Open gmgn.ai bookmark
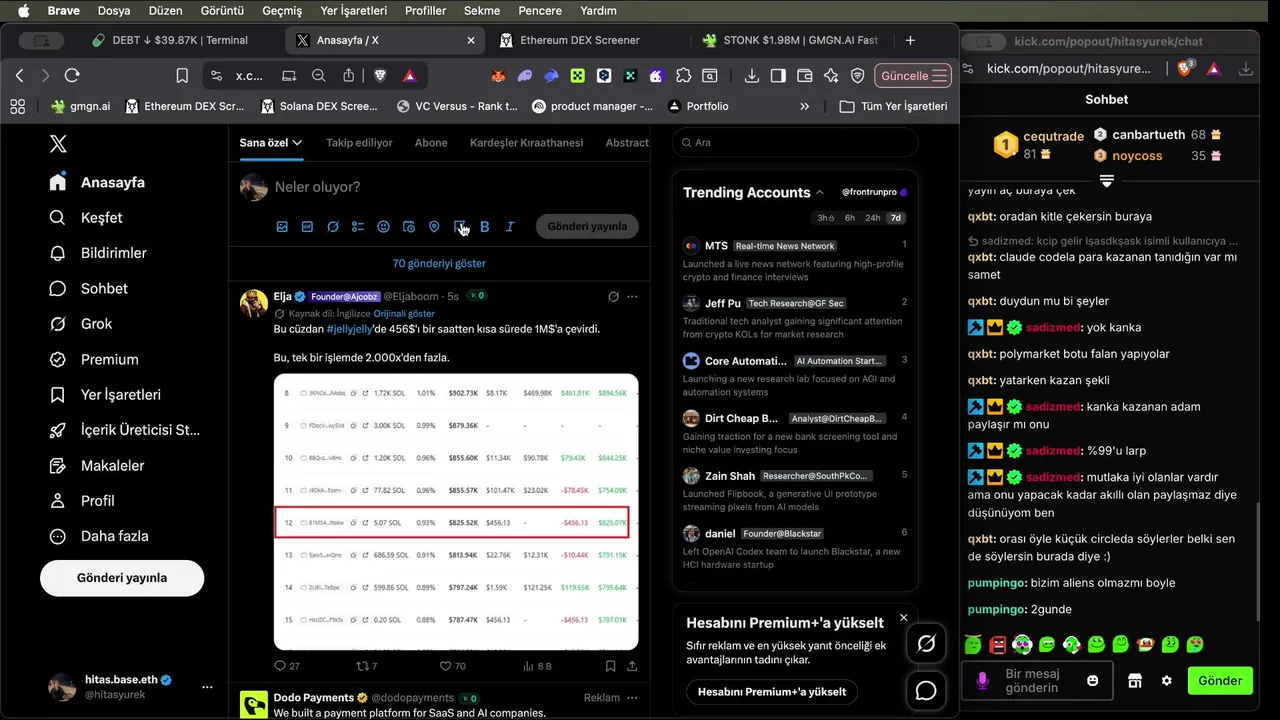This screenshot has width=1280, height=720. pos(82,106)
